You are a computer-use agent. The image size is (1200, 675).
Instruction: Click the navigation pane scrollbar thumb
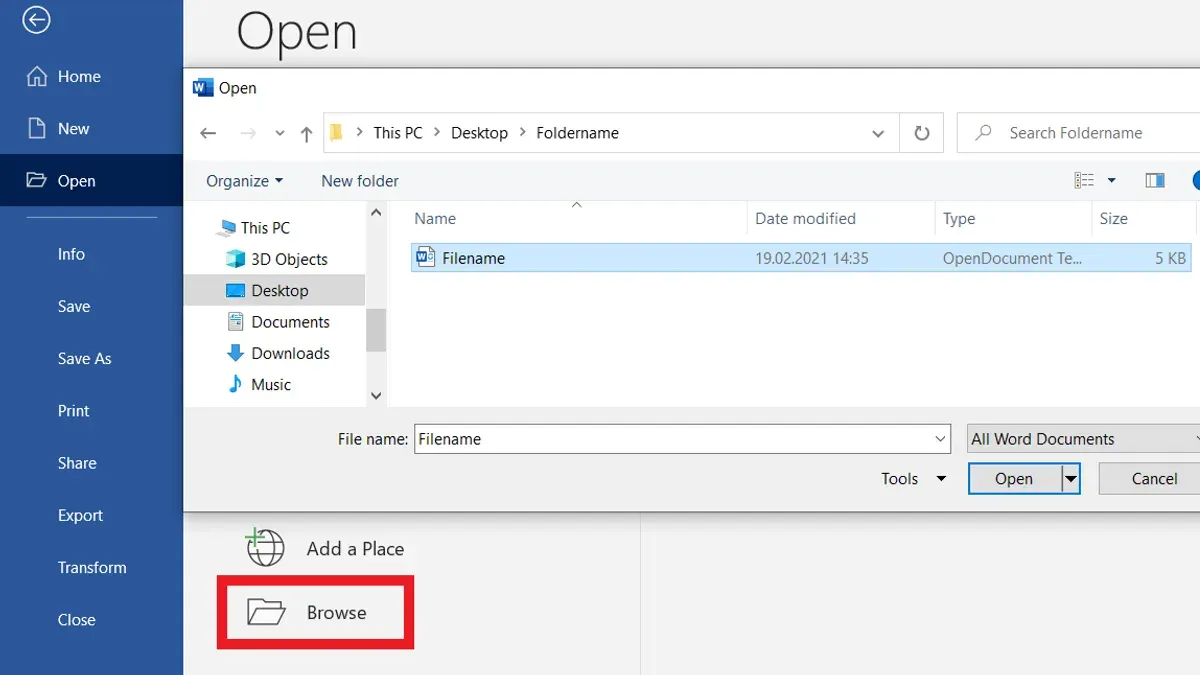[x=376, y=330]
